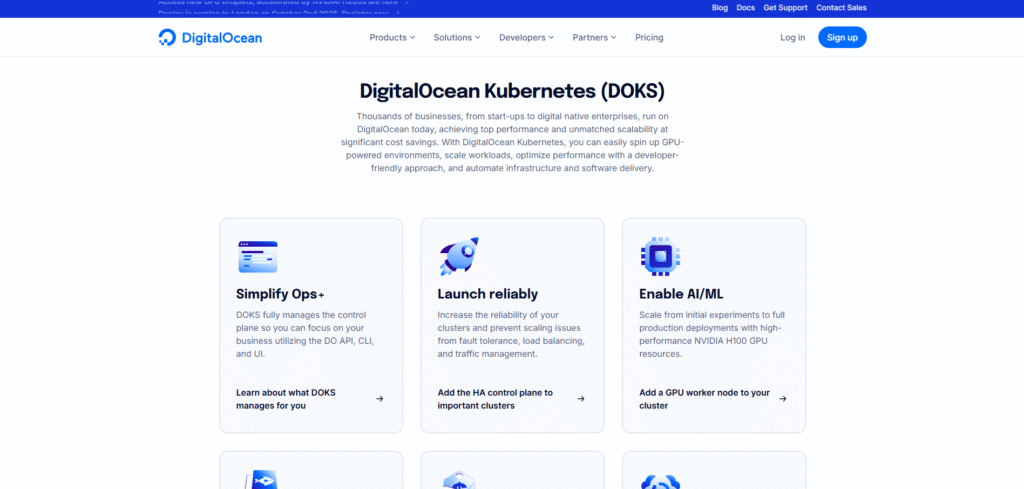Click the sparkle icon after Simplify Ops heading
This screenshot has height=489, width=1024.
click(321, 295)
